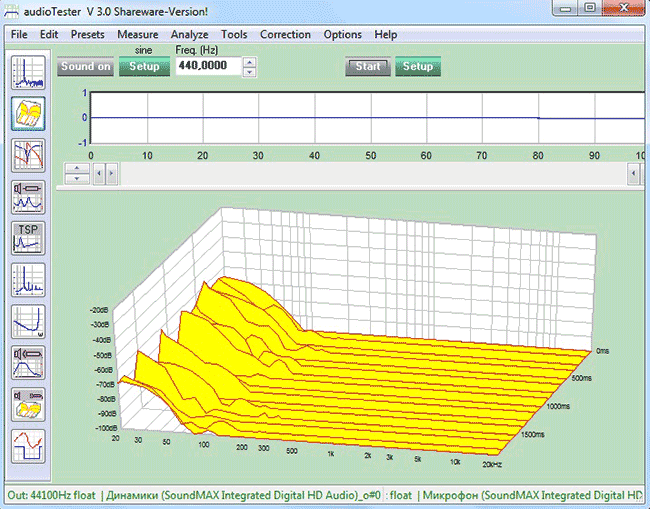
Task: Click the -20dB level axis label
Action: coord(99,310)
